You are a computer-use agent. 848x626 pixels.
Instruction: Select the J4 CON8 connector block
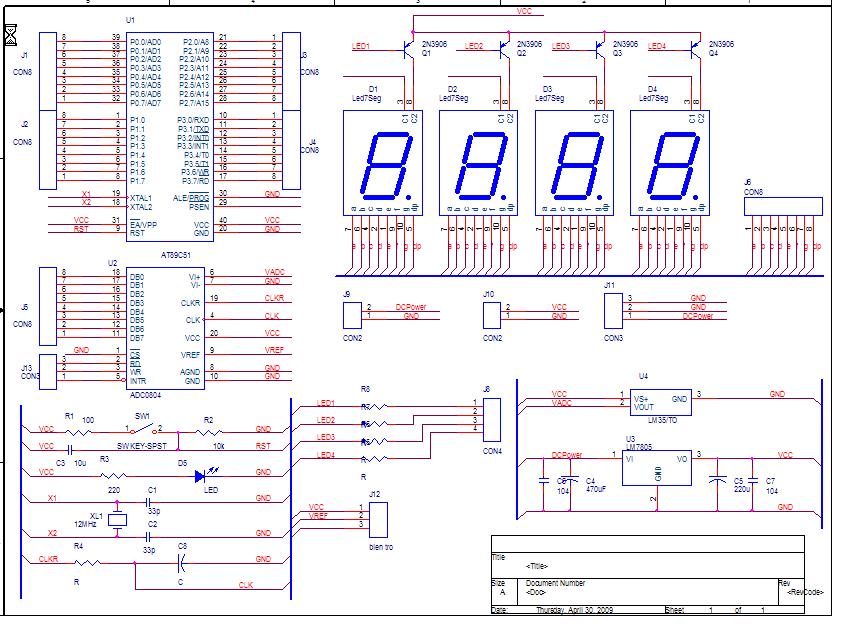click(x=292, y=150)
